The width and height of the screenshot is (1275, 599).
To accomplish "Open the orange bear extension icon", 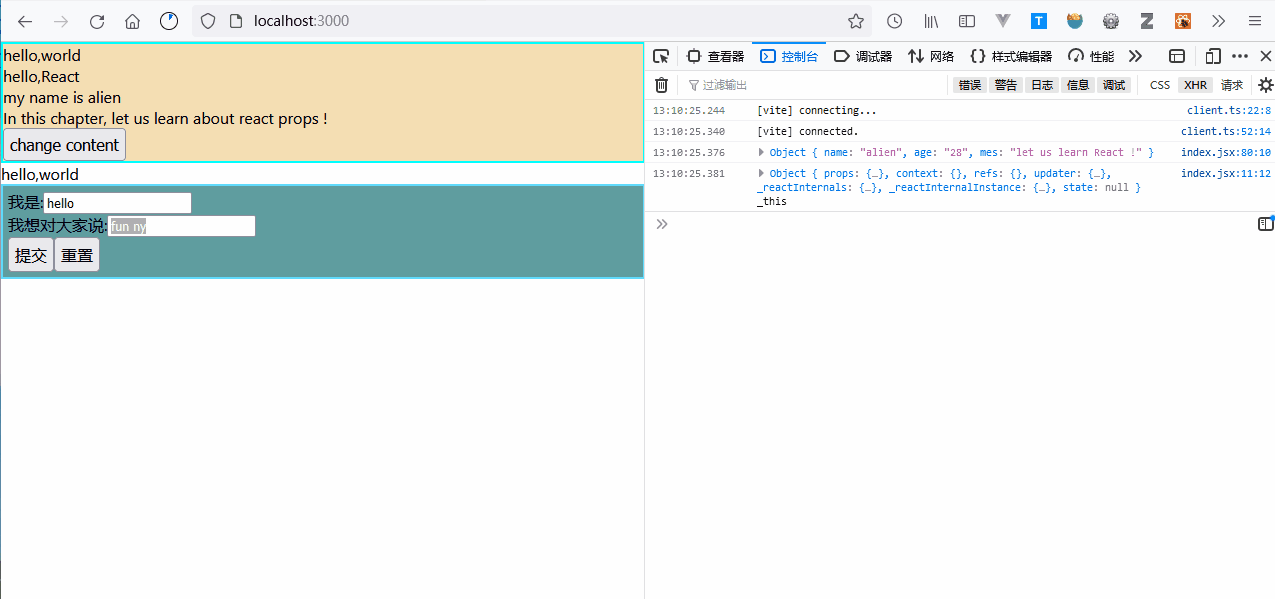I will click(x=1183, y=21).
